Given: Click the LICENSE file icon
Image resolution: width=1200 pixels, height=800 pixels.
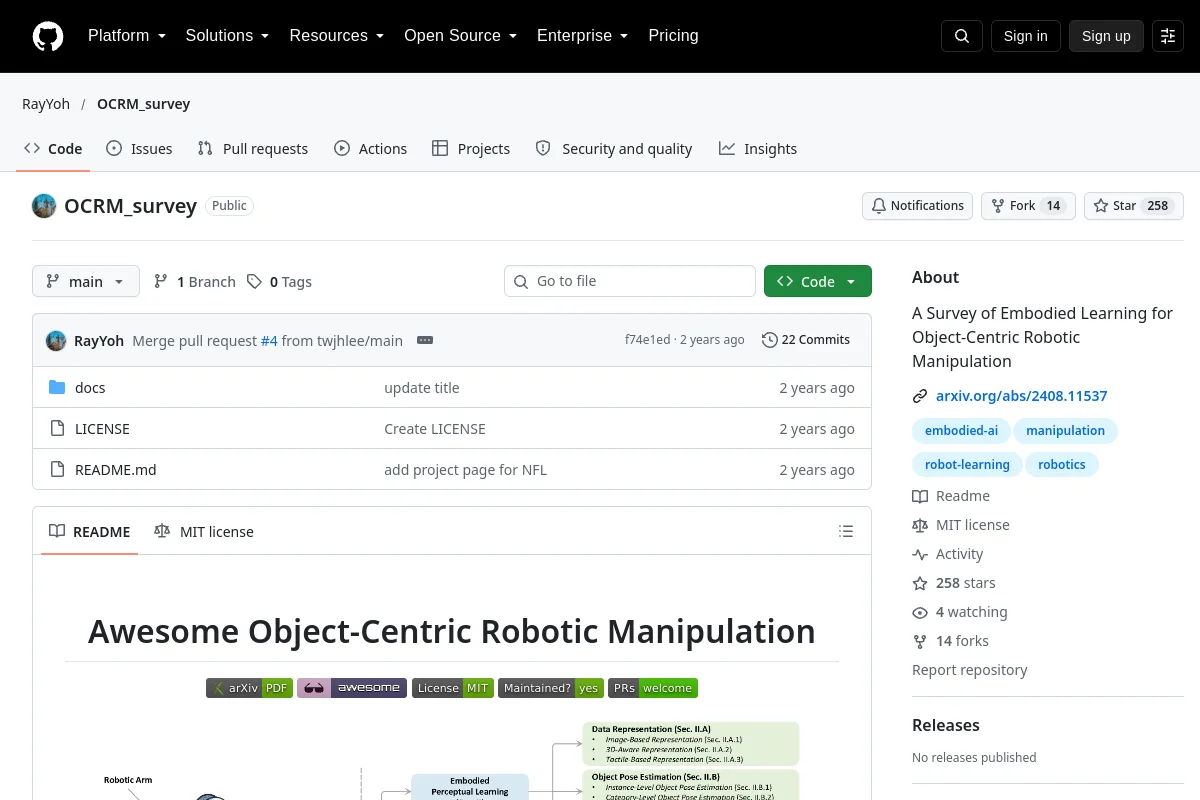Looking at the screenshot, I should (57, 429).
